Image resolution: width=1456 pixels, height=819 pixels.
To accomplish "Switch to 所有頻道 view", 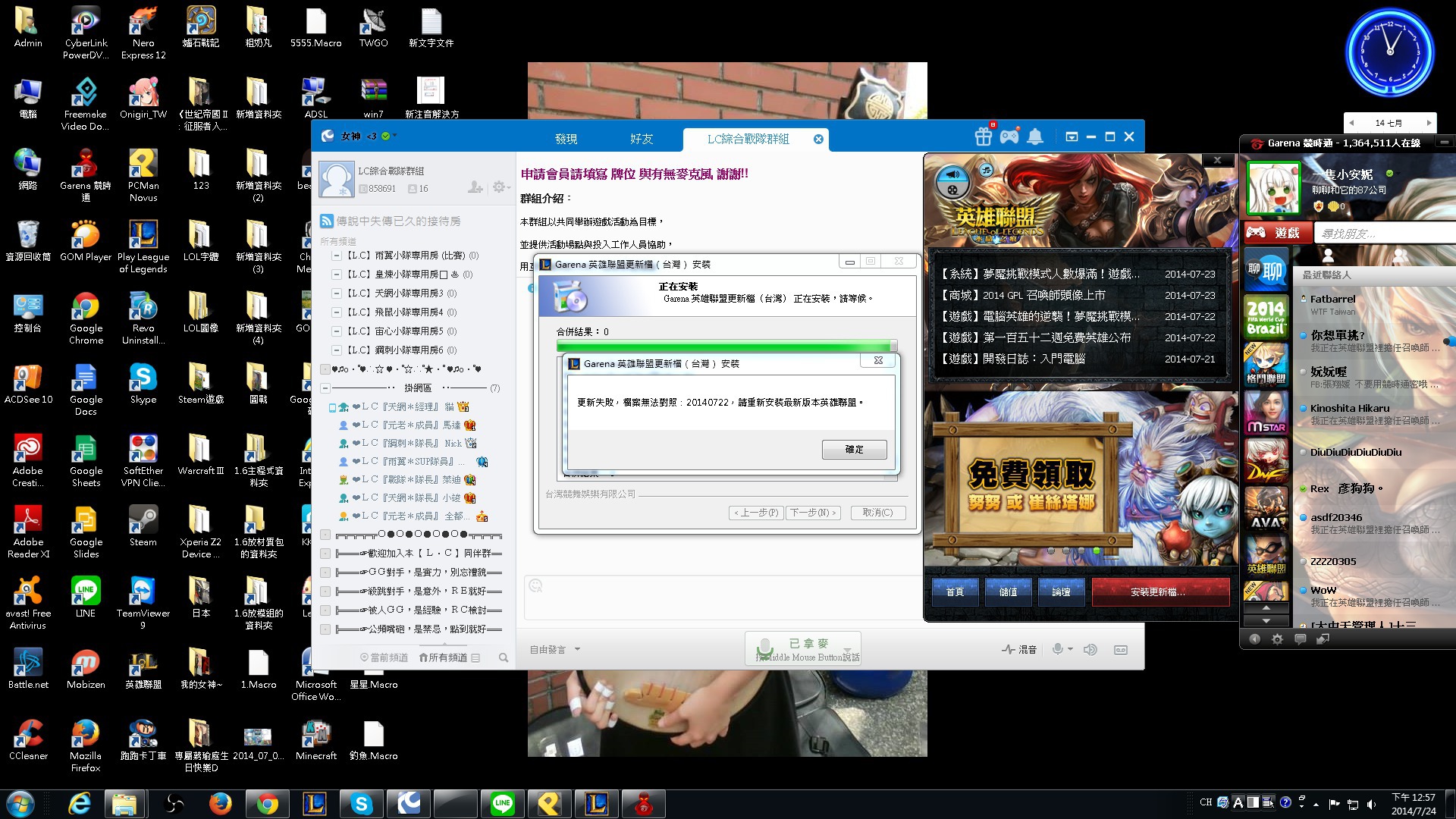I will click(x=443, y=657).
